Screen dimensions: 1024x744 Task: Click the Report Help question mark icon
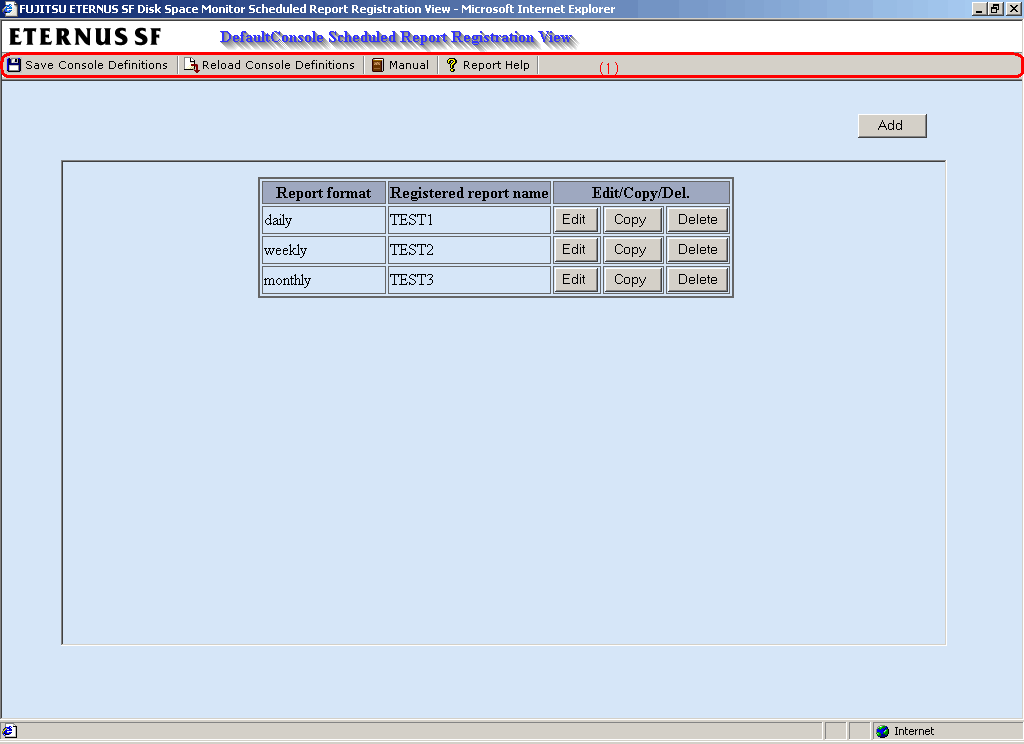coord(451,65)
